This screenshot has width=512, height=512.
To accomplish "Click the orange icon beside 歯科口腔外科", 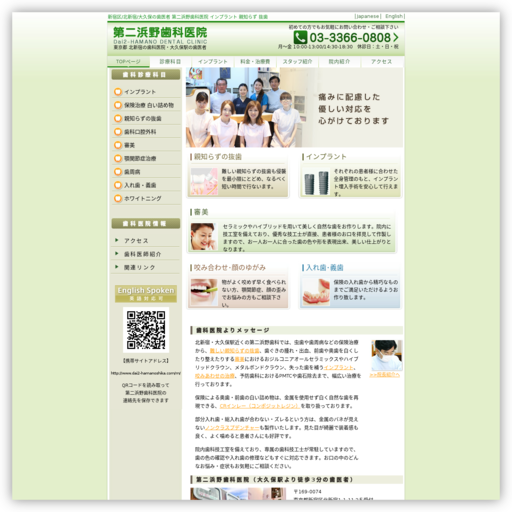I will coord(118,132).
